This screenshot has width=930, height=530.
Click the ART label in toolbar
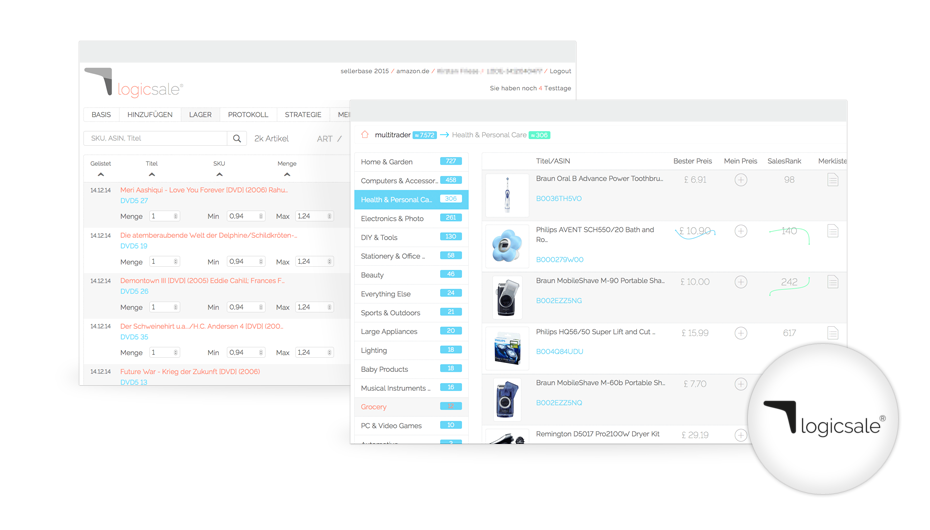pyautogui.click(x=324, y=139)
